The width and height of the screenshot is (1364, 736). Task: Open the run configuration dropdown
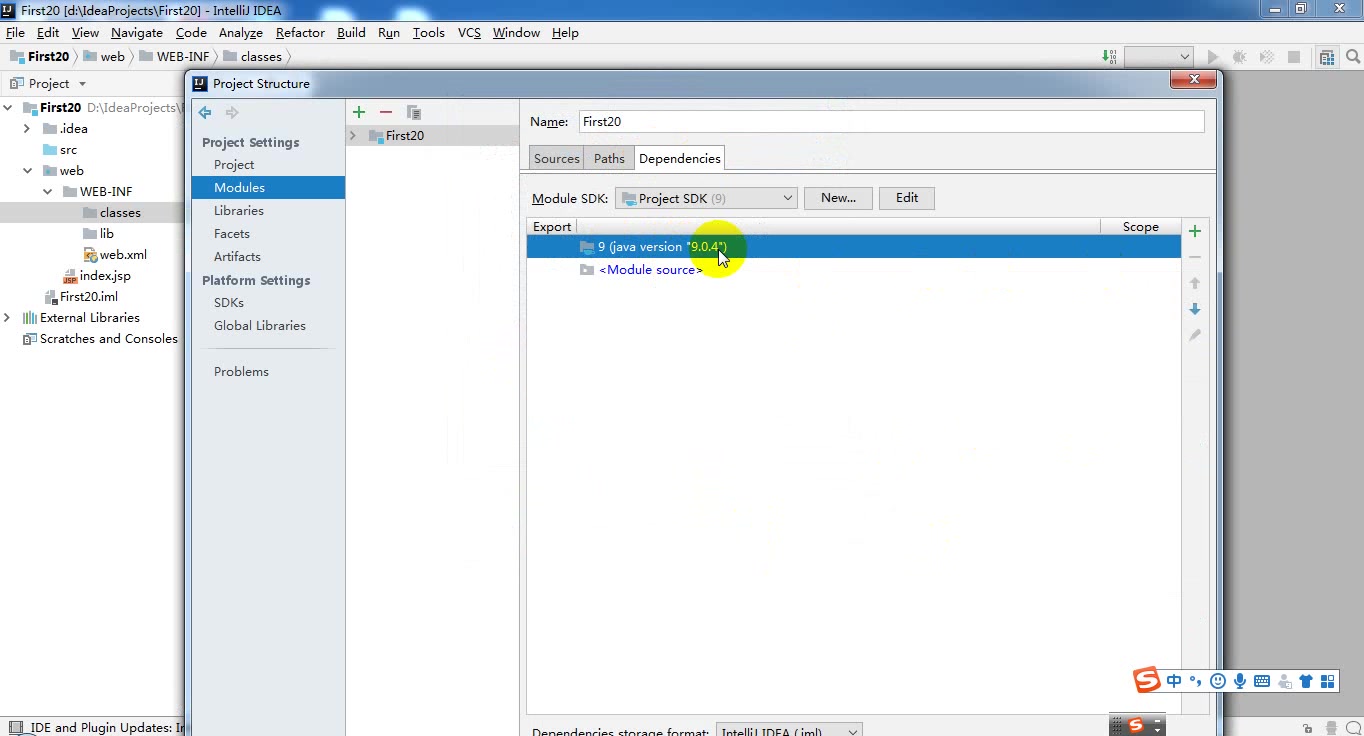[1159, 57]
